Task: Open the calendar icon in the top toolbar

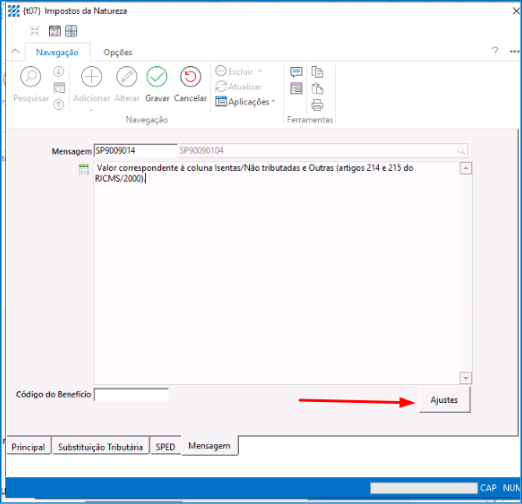Action: pyautogui.click(x=55, y=31)
